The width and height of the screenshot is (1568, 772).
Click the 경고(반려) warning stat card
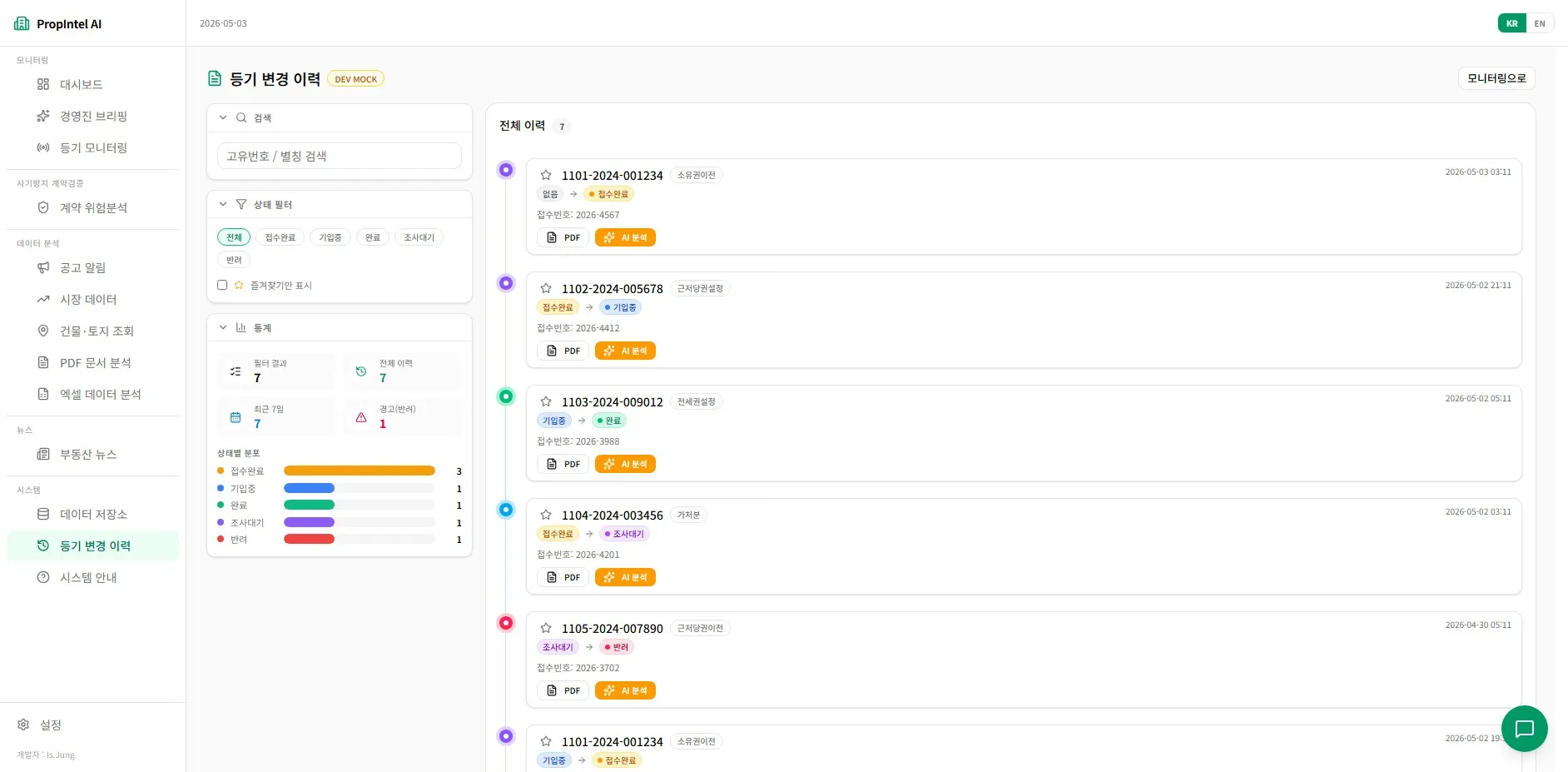point(402,416)
